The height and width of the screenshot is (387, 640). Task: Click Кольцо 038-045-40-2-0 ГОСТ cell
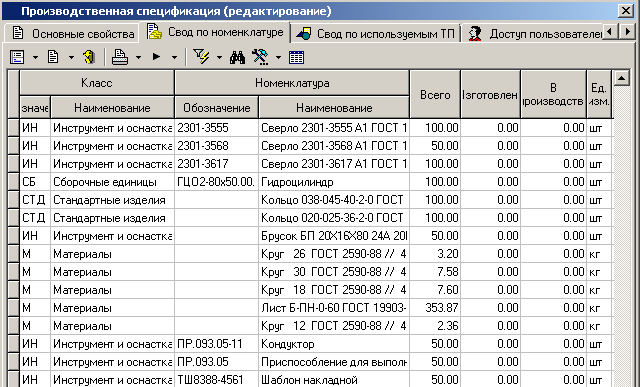tap(334, 200)
